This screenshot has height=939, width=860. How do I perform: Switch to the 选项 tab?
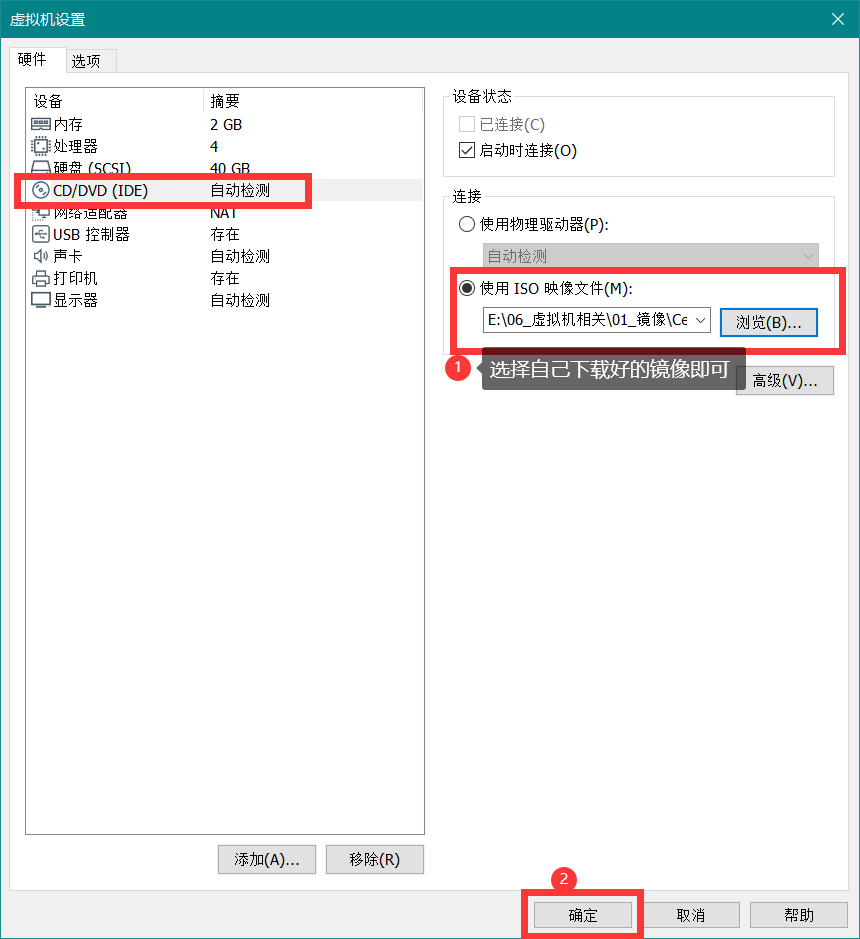(86, 61)
